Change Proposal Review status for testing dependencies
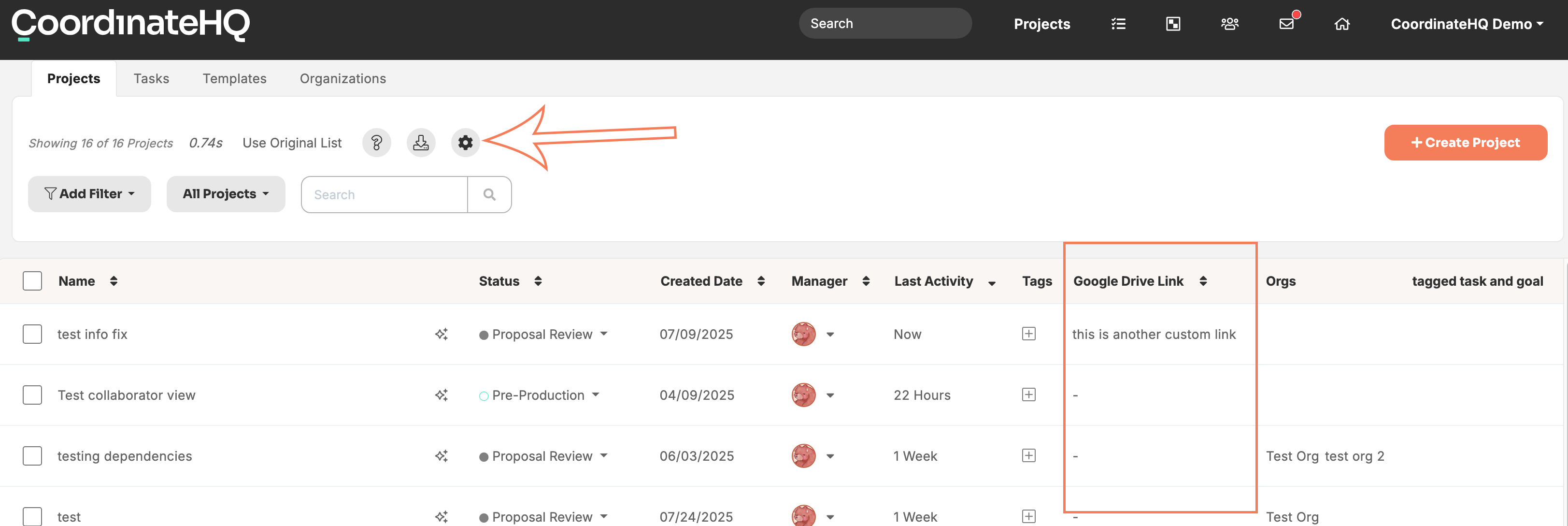 pos(543,456)
